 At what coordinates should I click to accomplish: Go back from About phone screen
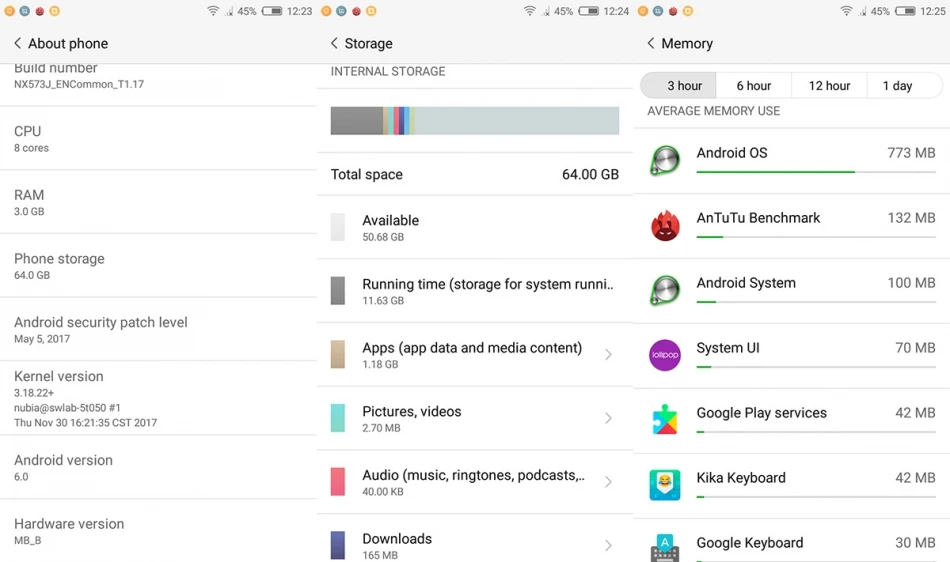click(18, 43)
